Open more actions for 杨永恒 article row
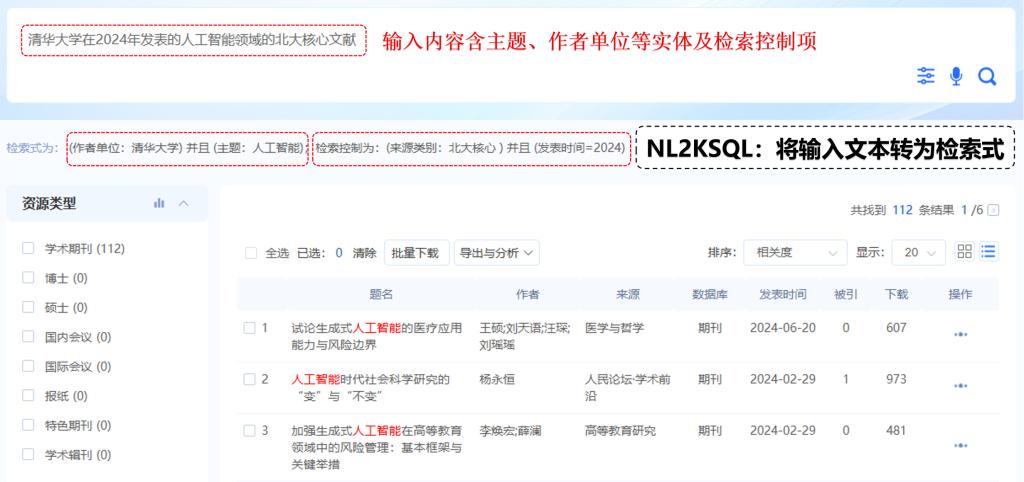 tap(960, 386)
